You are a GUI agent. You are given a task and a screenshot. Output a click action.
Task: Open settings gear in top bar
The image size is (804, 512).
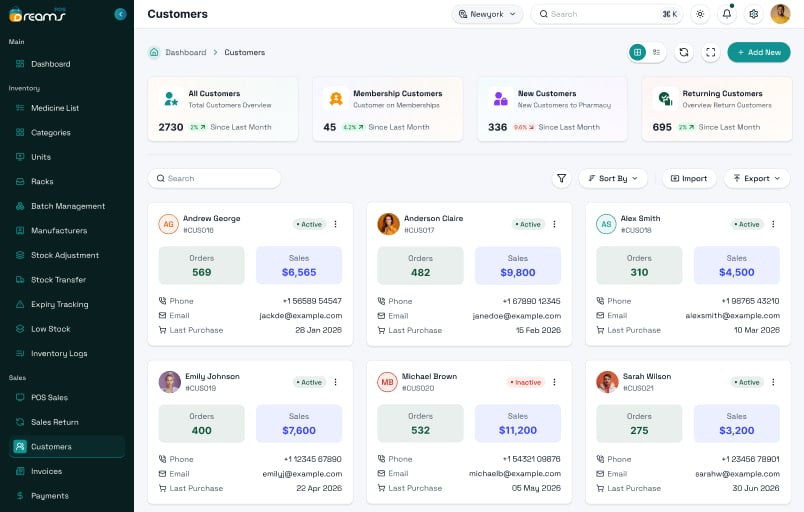coord(753,14)
